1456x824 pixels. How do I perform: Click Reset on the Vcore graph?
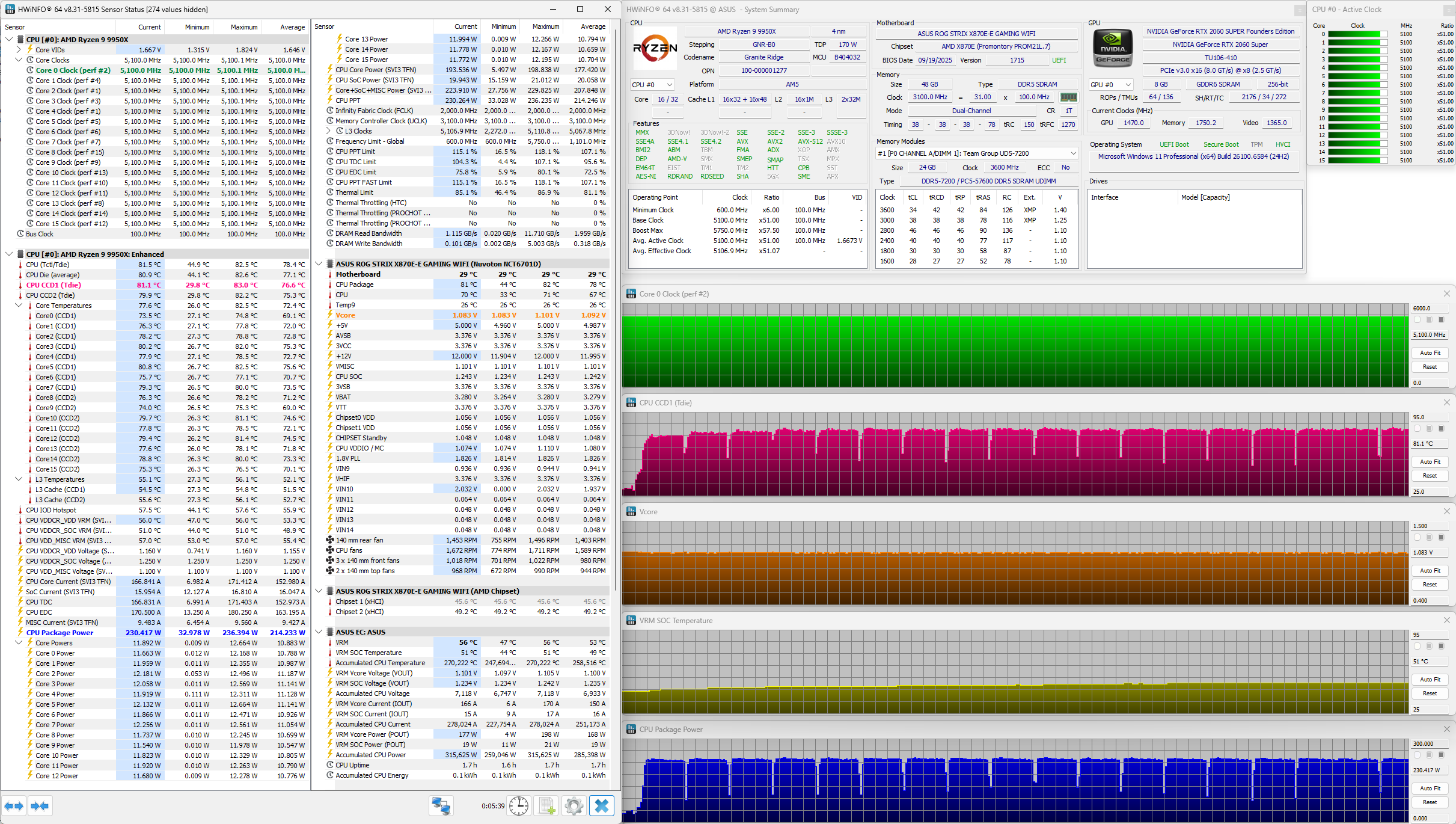pos(1430,585)
